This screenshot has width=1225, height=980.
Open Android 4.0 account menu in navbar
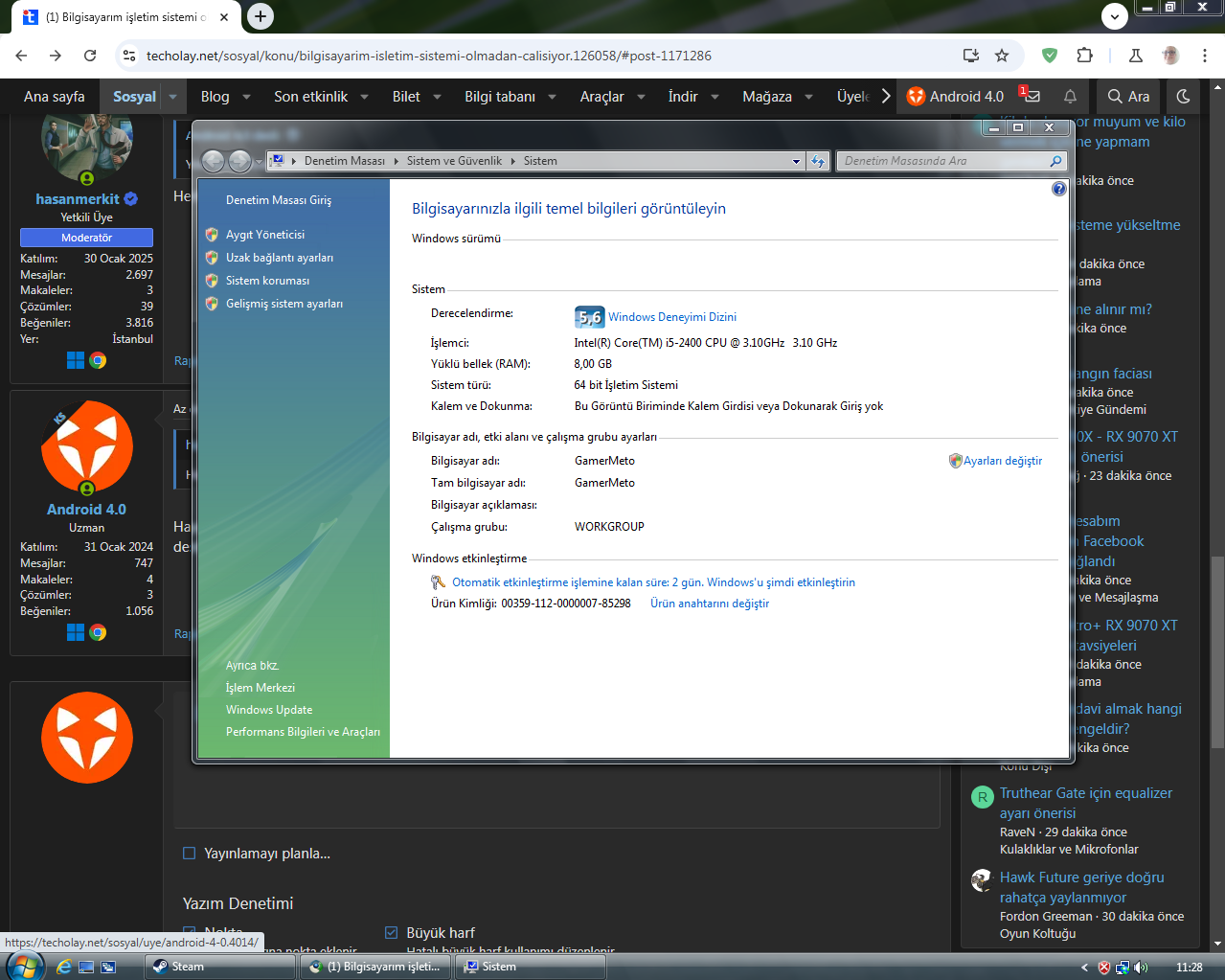(x=955, y=96)
